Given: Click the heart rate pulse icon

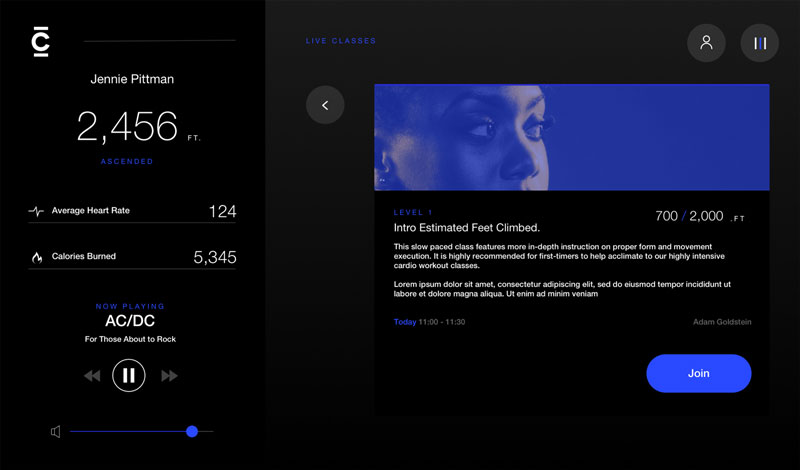Looking at the screenshot, I should point(36,212).
